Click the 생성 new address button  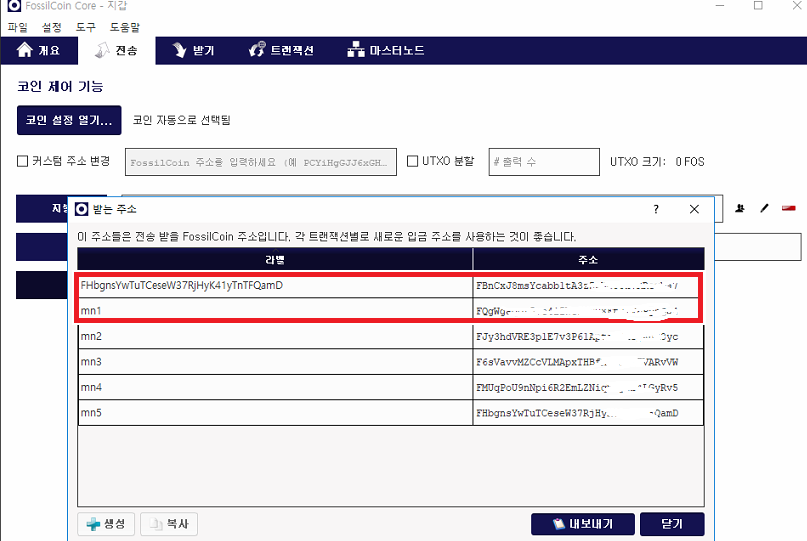pyautogui.click(x=106, y=524)
